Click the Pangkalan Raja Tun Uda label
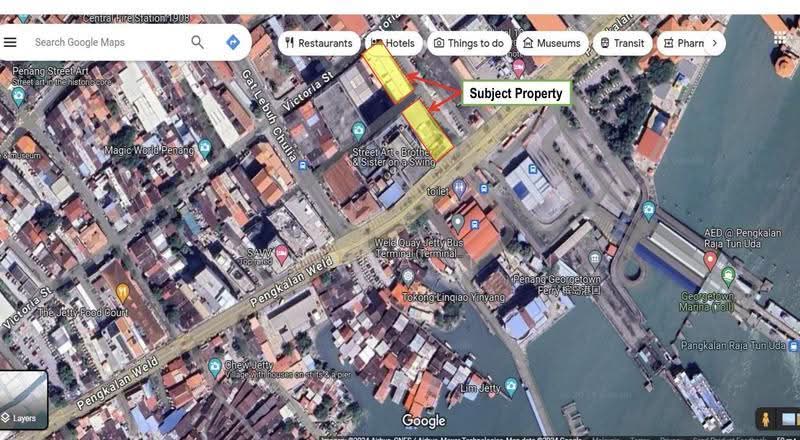 733,346
